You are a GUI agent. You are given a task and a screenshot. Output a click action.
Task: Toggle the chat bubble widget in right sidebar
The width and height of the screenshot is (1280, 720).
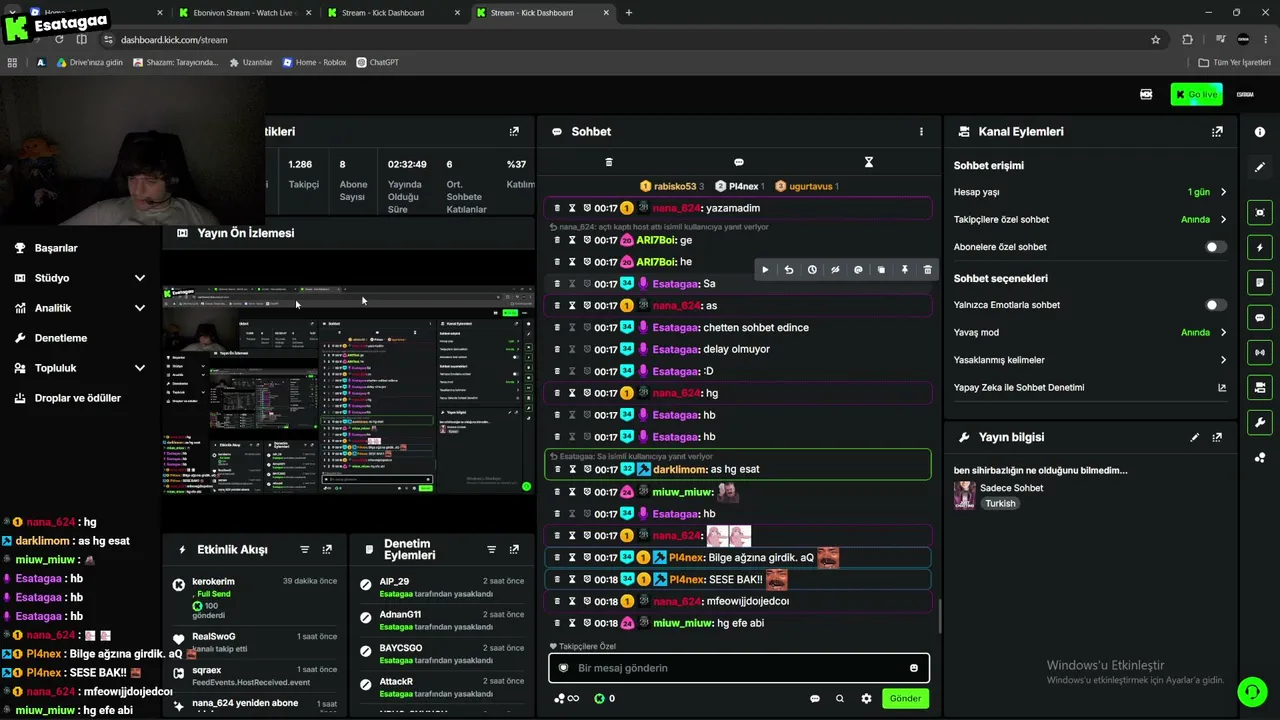[1259, 318]
